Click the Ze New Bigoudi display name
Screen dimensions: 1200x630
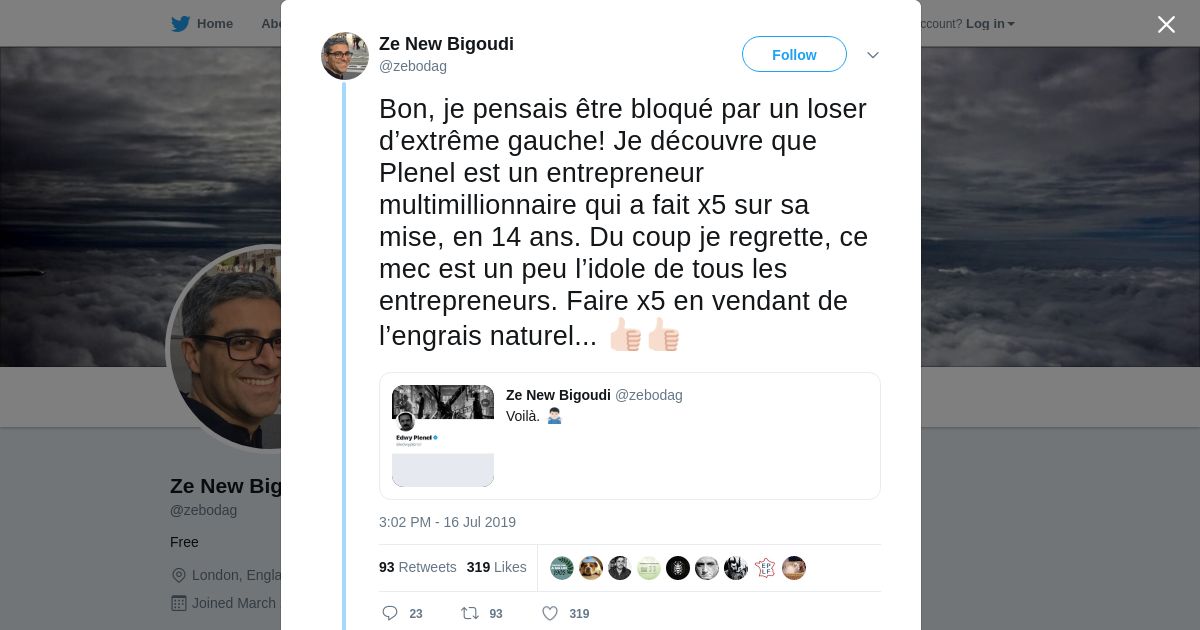point(446,44)
